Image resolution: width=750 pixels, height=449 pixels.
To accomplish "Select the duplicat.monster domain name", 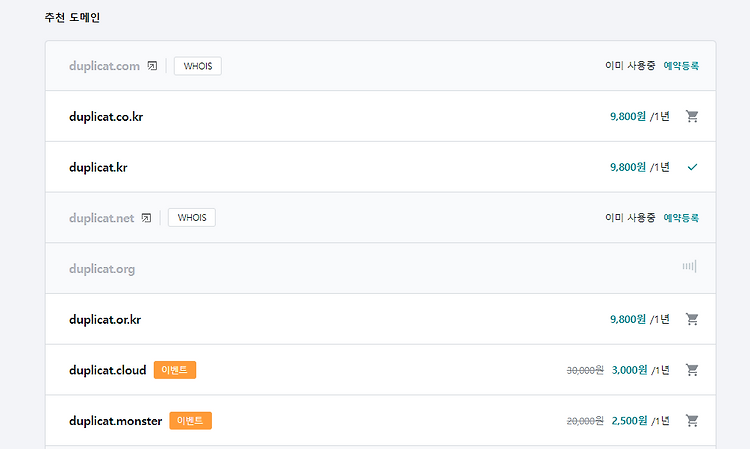I will click(x=116, y=421).
